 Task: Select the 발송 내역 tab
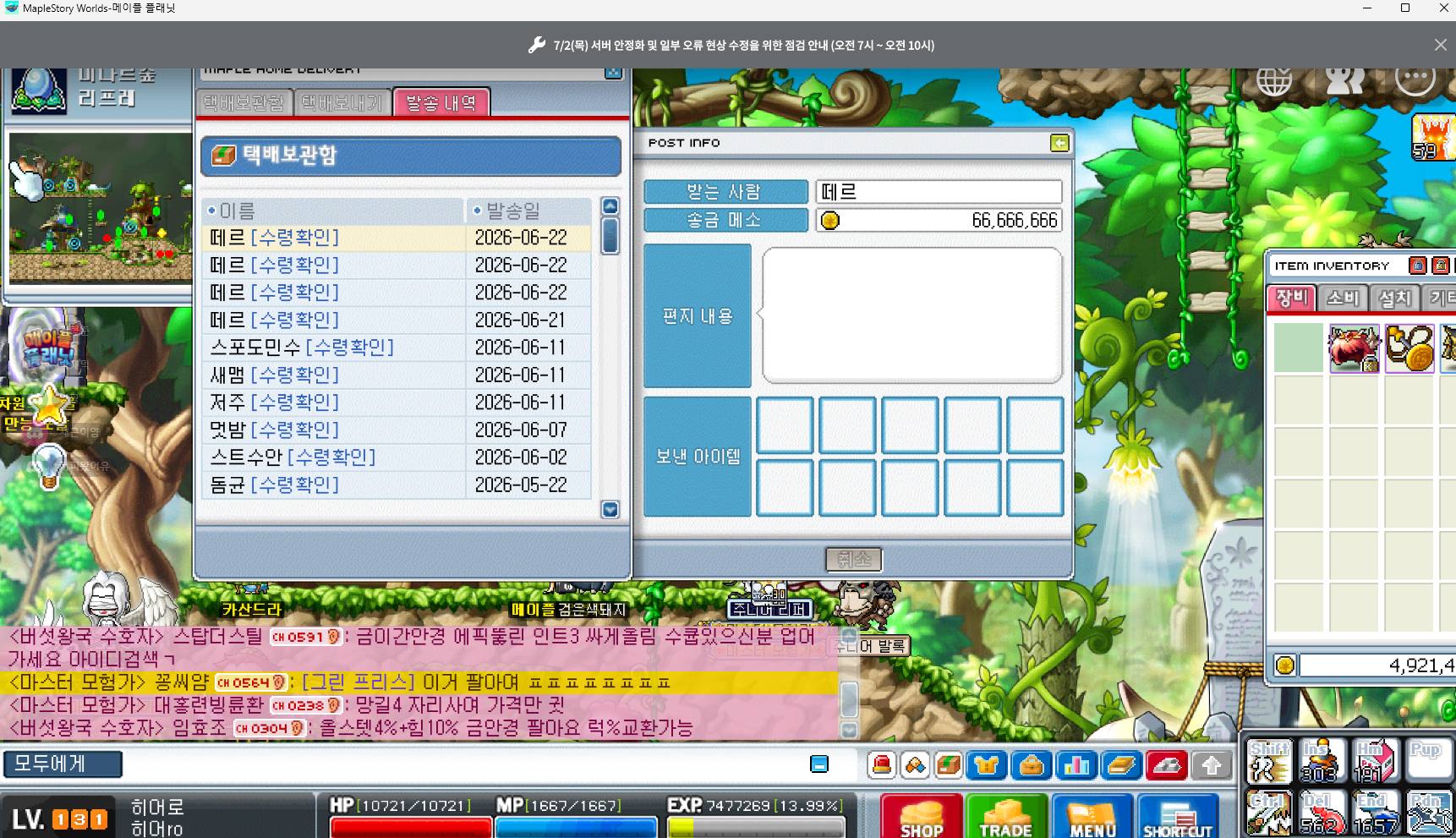pyautogui.click(x=441, y=103)
